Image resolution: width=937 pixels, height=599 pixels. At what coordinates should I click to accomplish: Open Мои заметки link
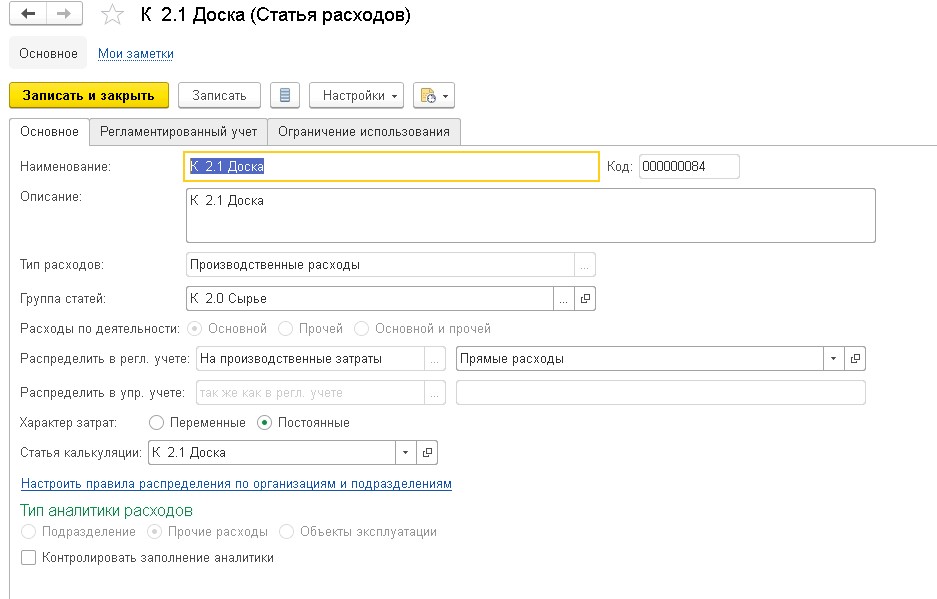tap(136, 53)
